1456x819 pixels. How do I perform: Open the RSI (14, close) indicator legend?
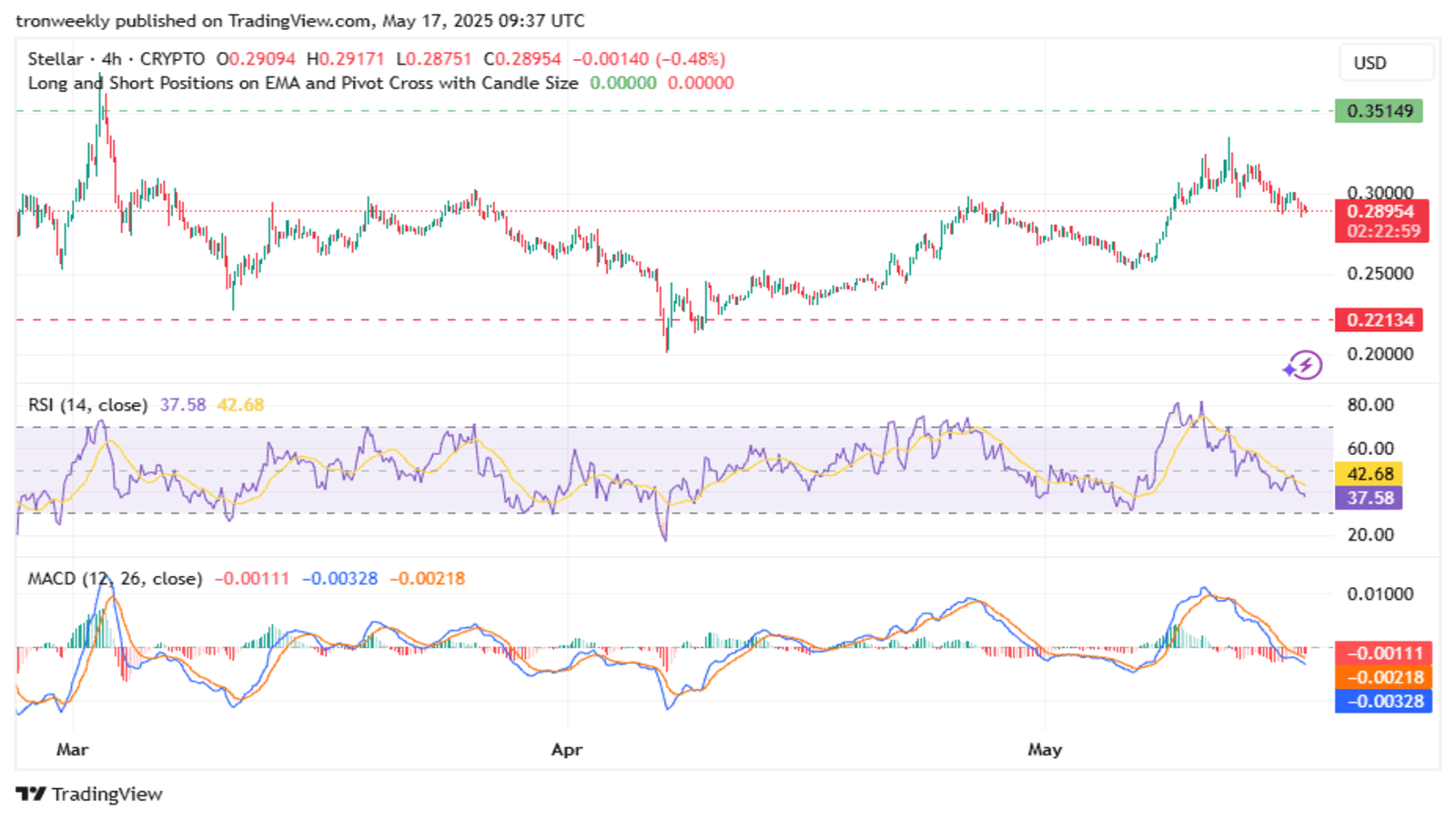click(x=87, y=405)
